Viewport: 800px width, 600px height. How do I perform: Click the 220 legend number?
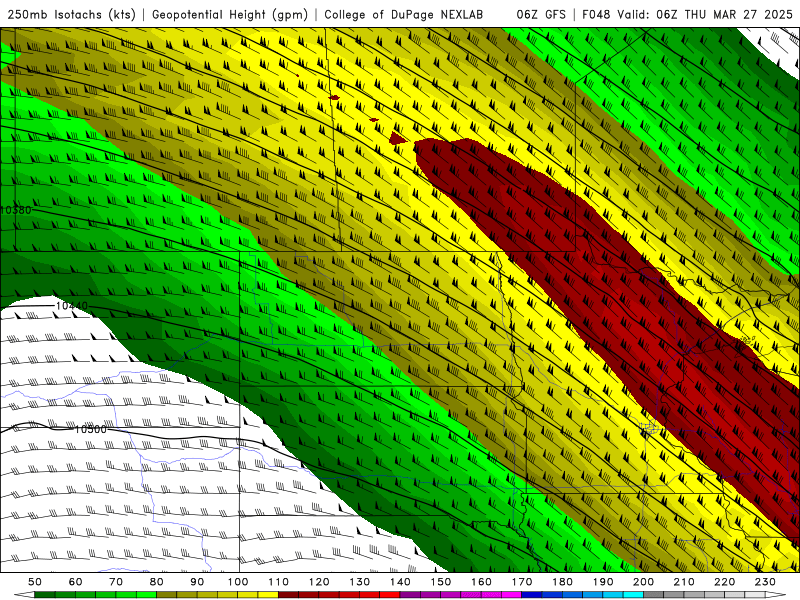pyautogui.click(x=724, y=582)
